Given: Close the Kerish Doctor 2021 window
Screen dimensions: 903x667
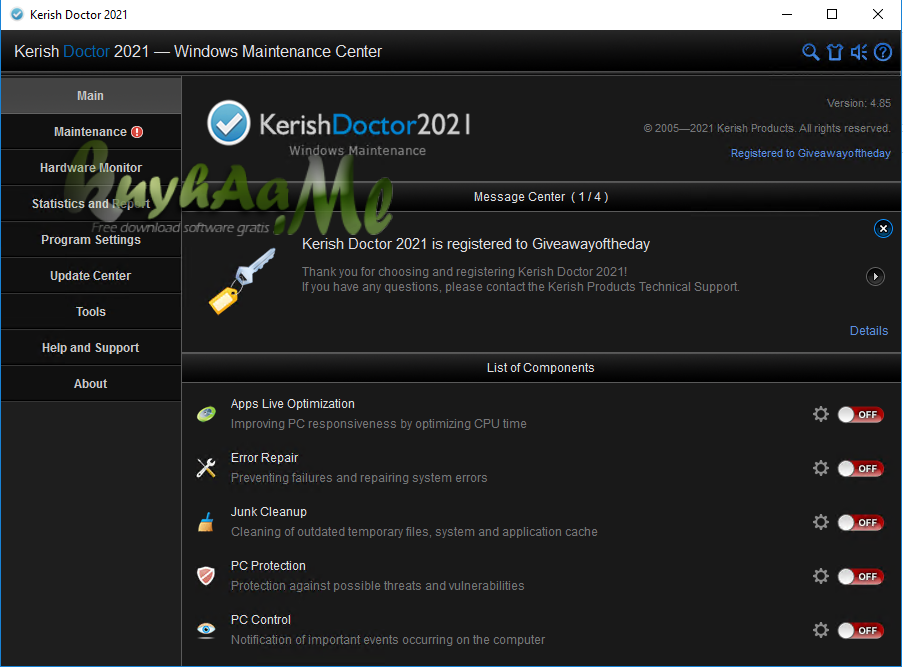Looking at the screenshot, I should coord(878,14).
